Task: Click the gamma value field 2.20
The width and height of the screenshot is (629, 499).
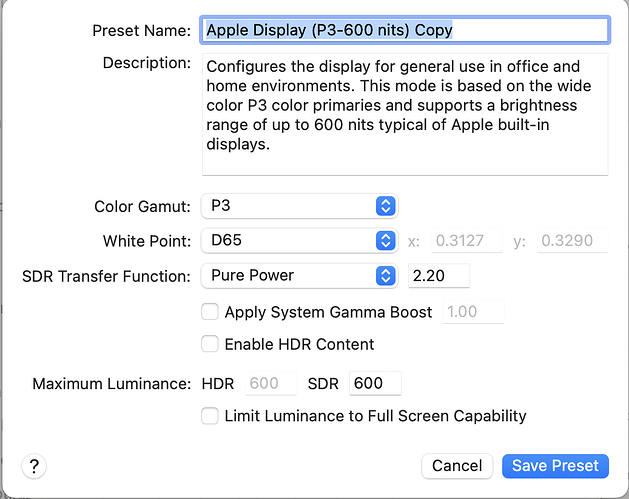Action: [438, 276]
